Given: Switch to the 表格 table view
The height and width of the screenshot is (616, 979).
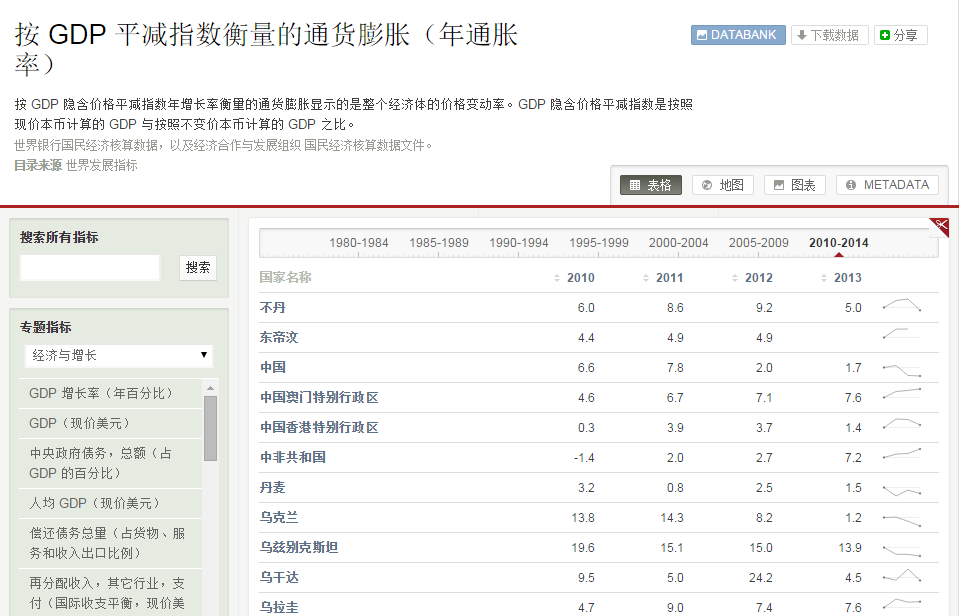Looking at the screenshot, I should tap(651, 185).
